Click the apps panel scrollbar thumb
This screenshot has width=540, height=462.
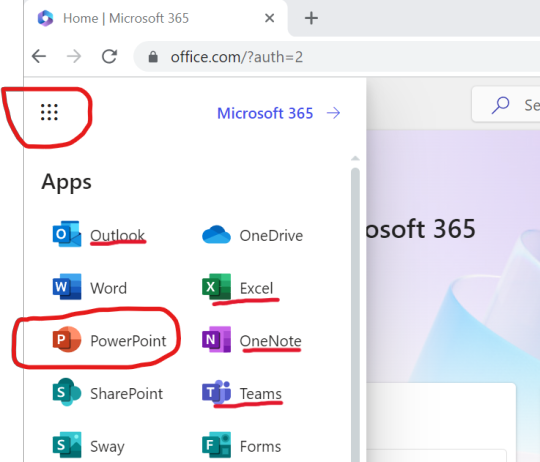(355, 315)
